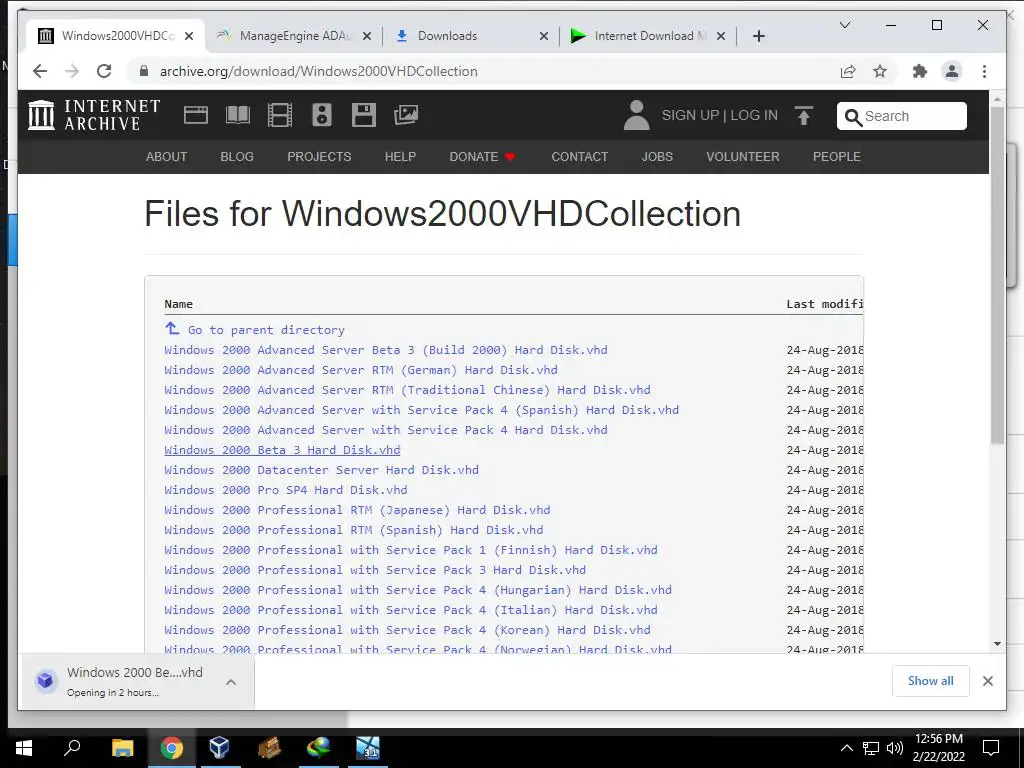Click the upload arrow icon in header

click(x=804, y=116)
